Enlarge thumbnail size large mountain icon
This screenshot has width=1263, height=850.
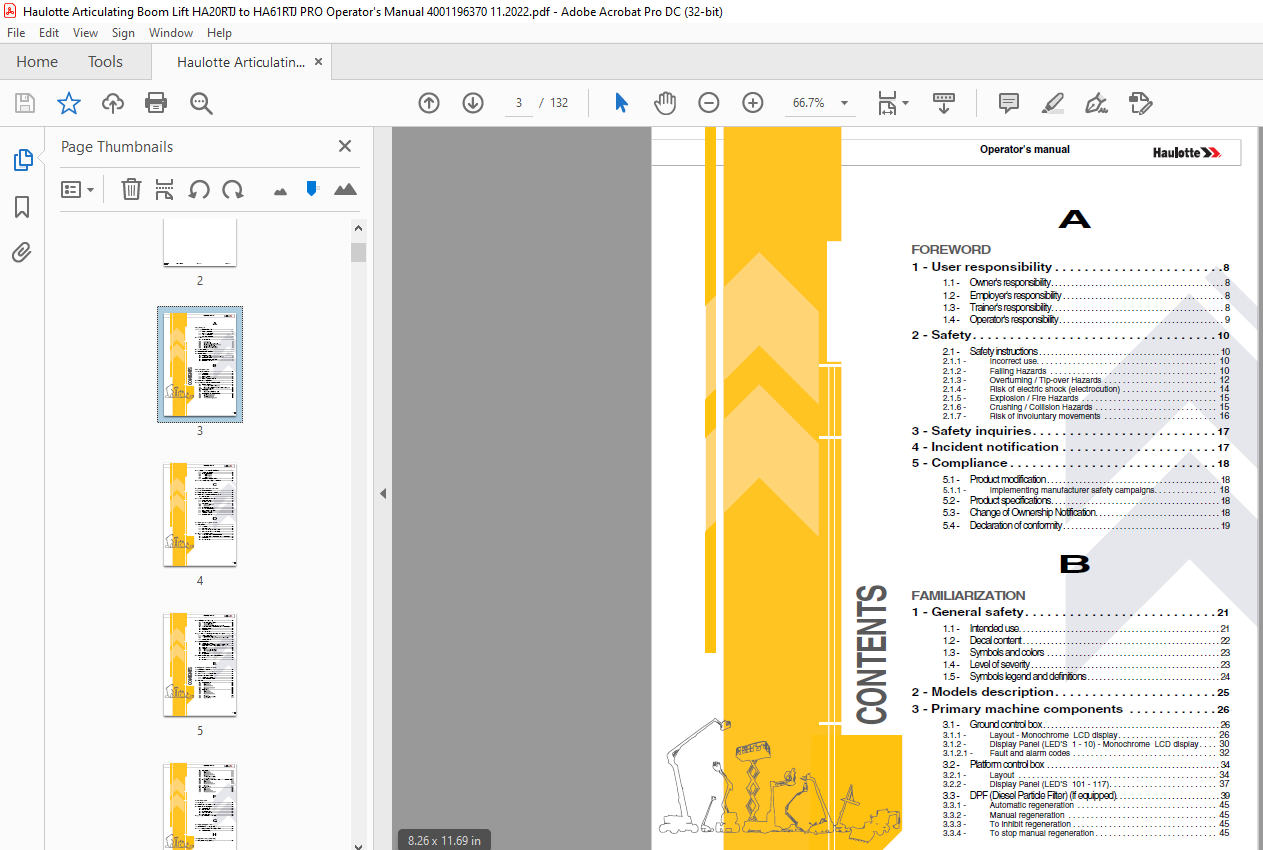tap(345, 189)
